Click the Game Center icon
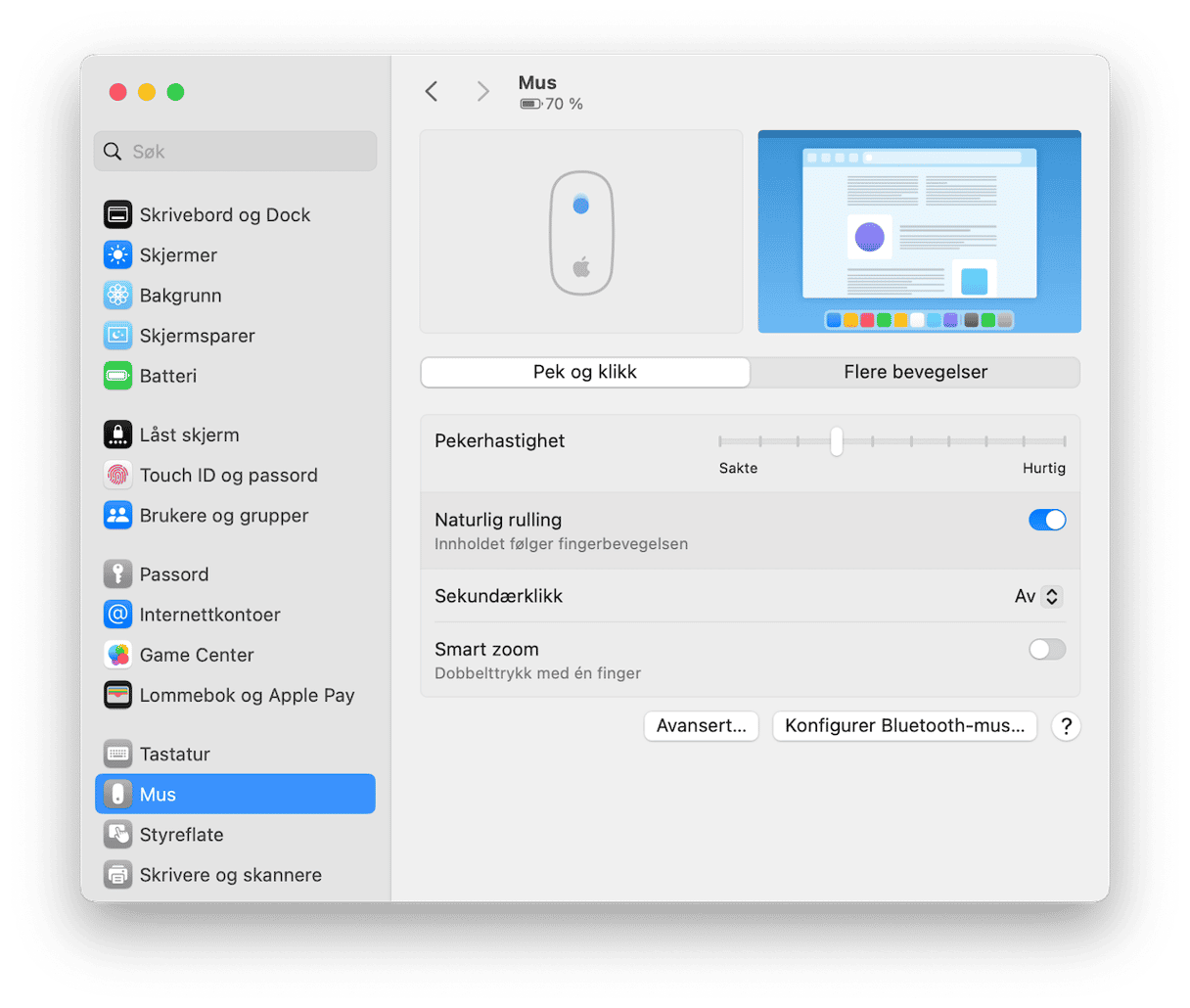Screen dimensions: 1190x1008 pyautogui.click(x=117, y=655)
